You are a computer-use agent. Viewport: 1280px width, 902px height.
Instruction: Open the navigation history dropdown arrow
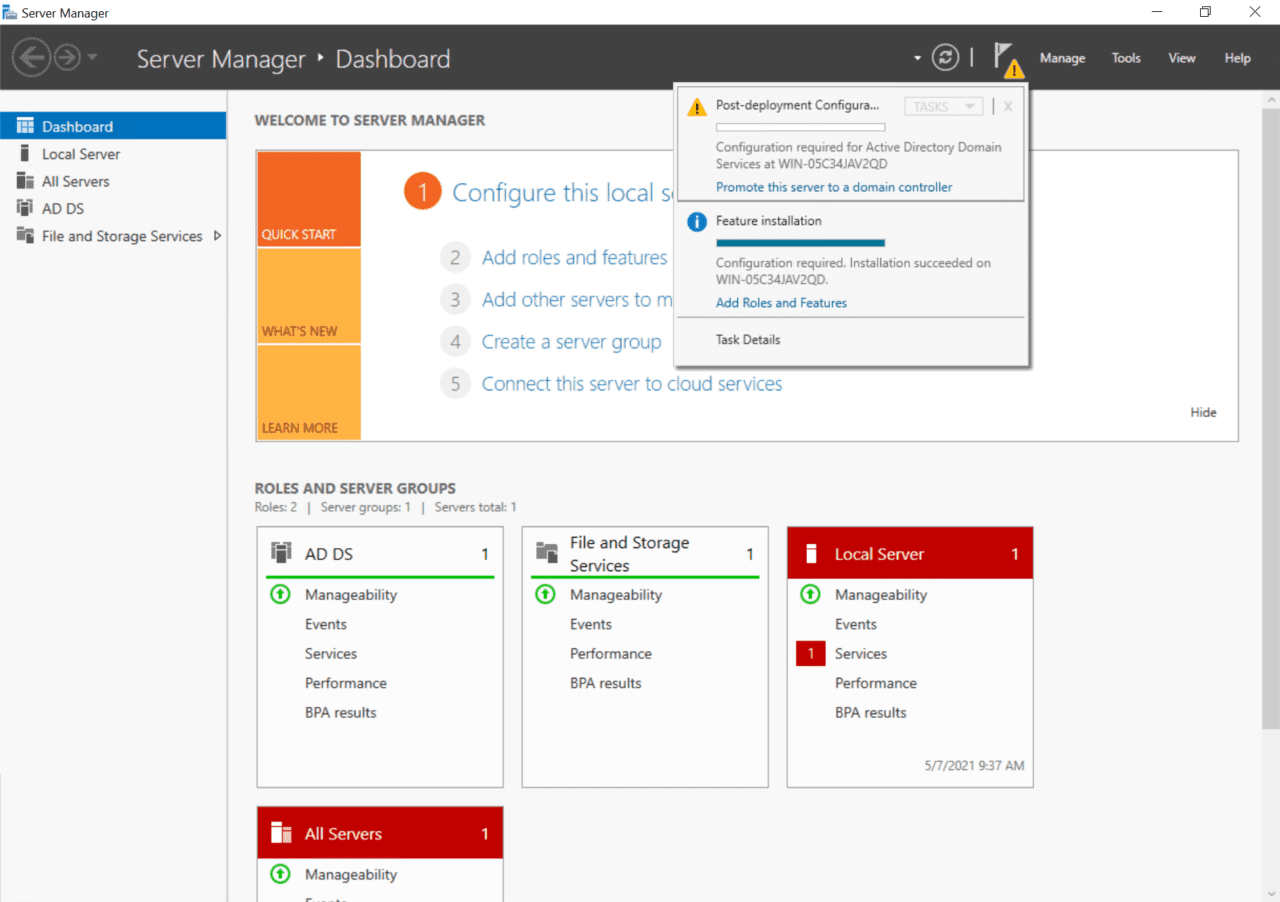click(93, 58)
